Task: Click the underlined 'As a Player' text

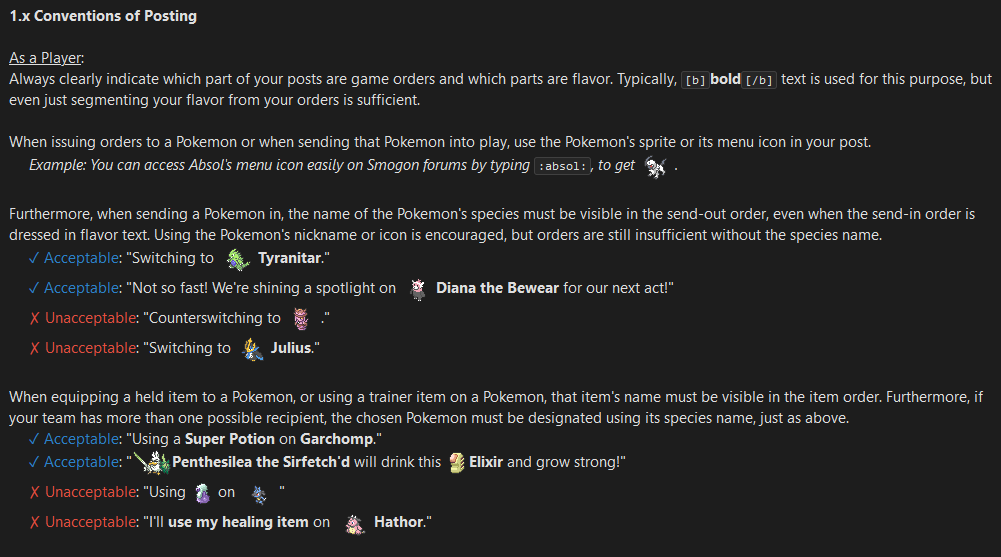Action: pos(45,58)
